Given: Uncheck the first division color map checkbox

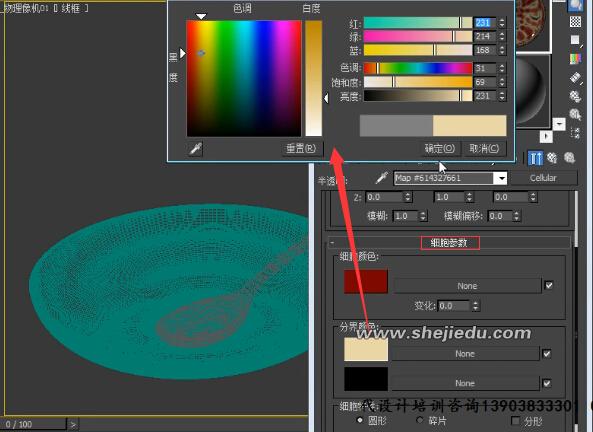Looking at the screenshot, I should coord(546,354).
